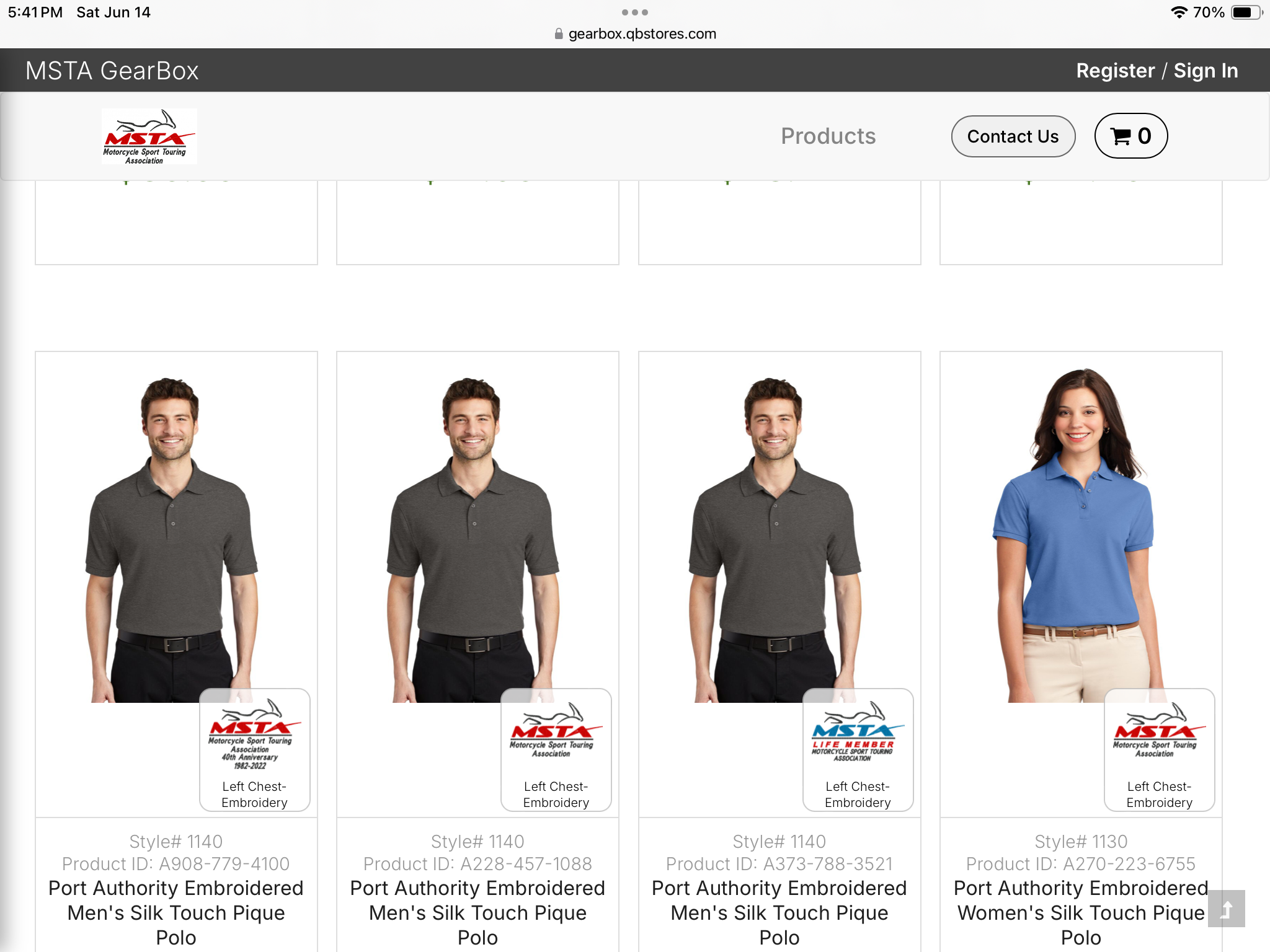Open the Products menu
The image size is (1270, 952).
(x=828, y=136)
